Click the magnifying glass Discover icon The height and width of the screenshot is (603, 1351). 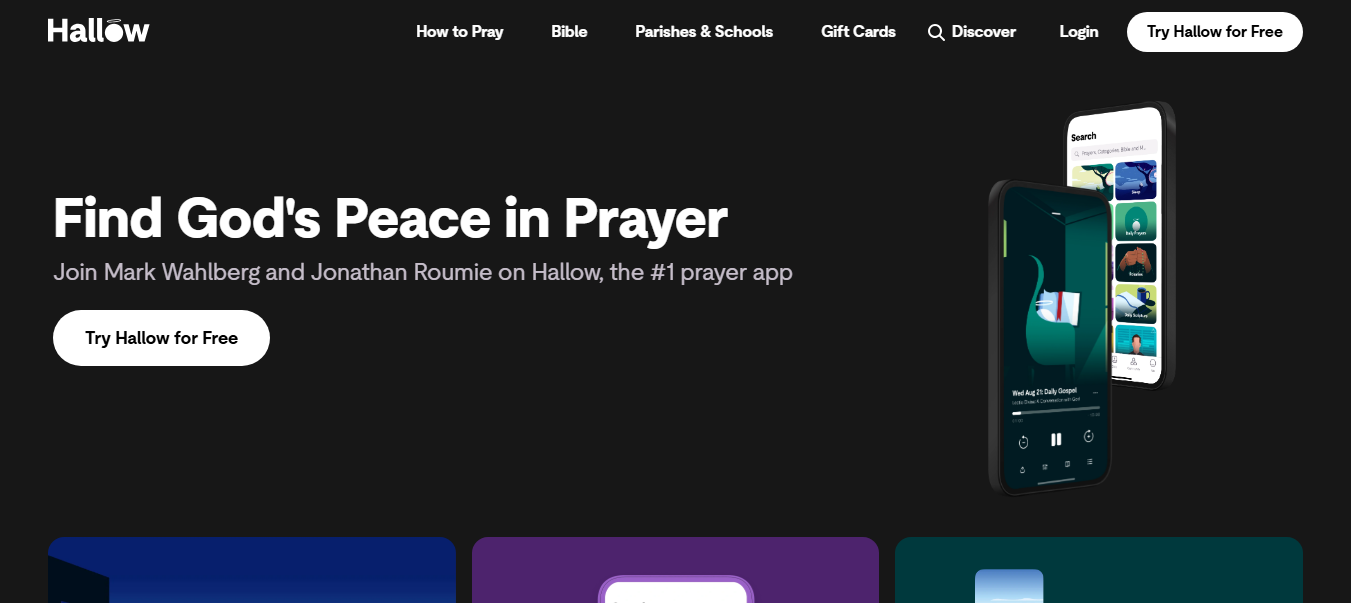tap(936, 32)
